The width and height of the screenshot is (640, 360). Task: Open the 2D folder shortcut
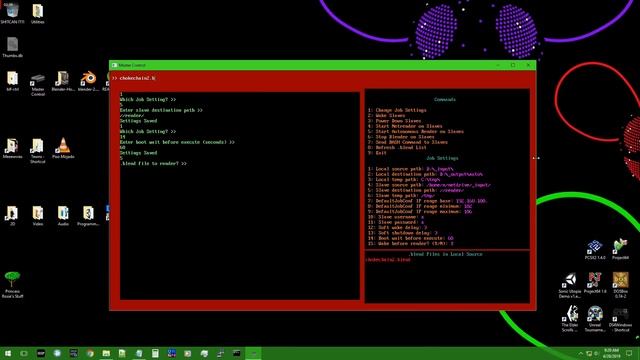12,216
